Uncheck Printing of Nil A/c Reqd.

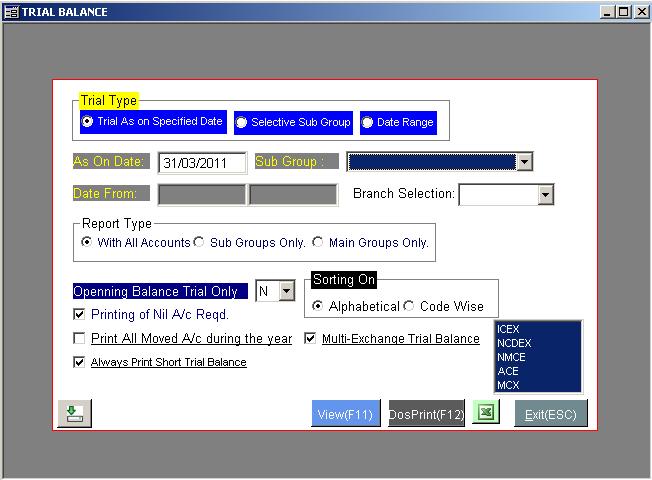click(x=80, y=314)
